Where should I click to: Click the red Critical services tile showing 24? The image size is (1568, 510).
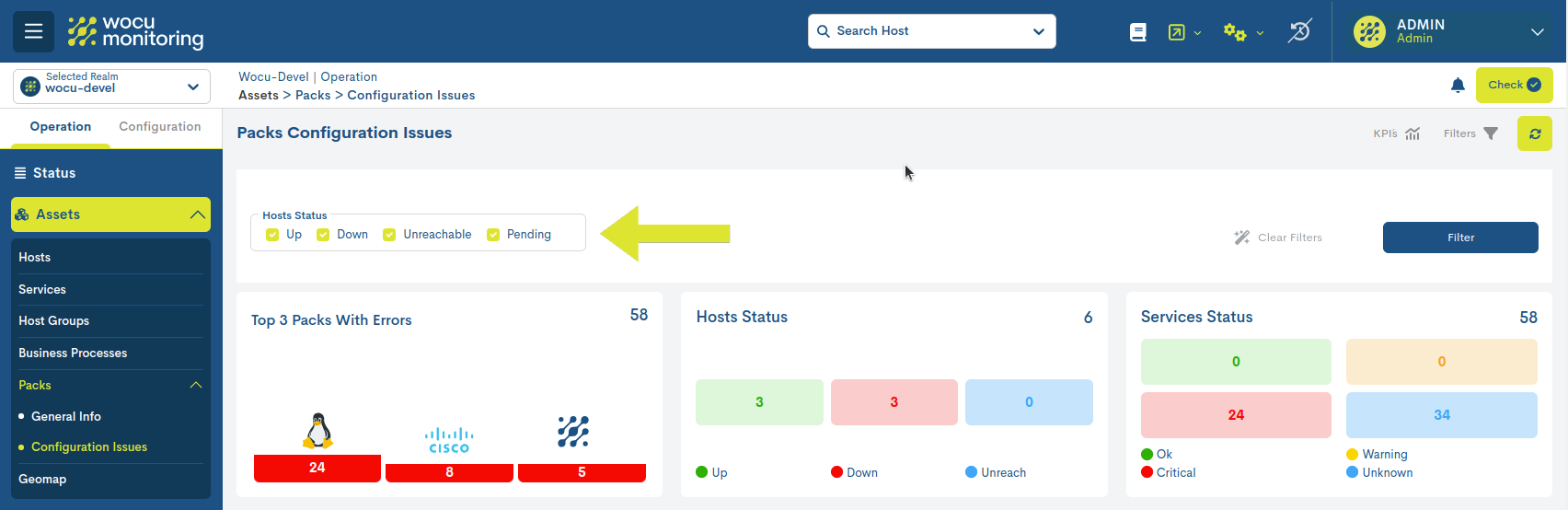point(1235,415)
